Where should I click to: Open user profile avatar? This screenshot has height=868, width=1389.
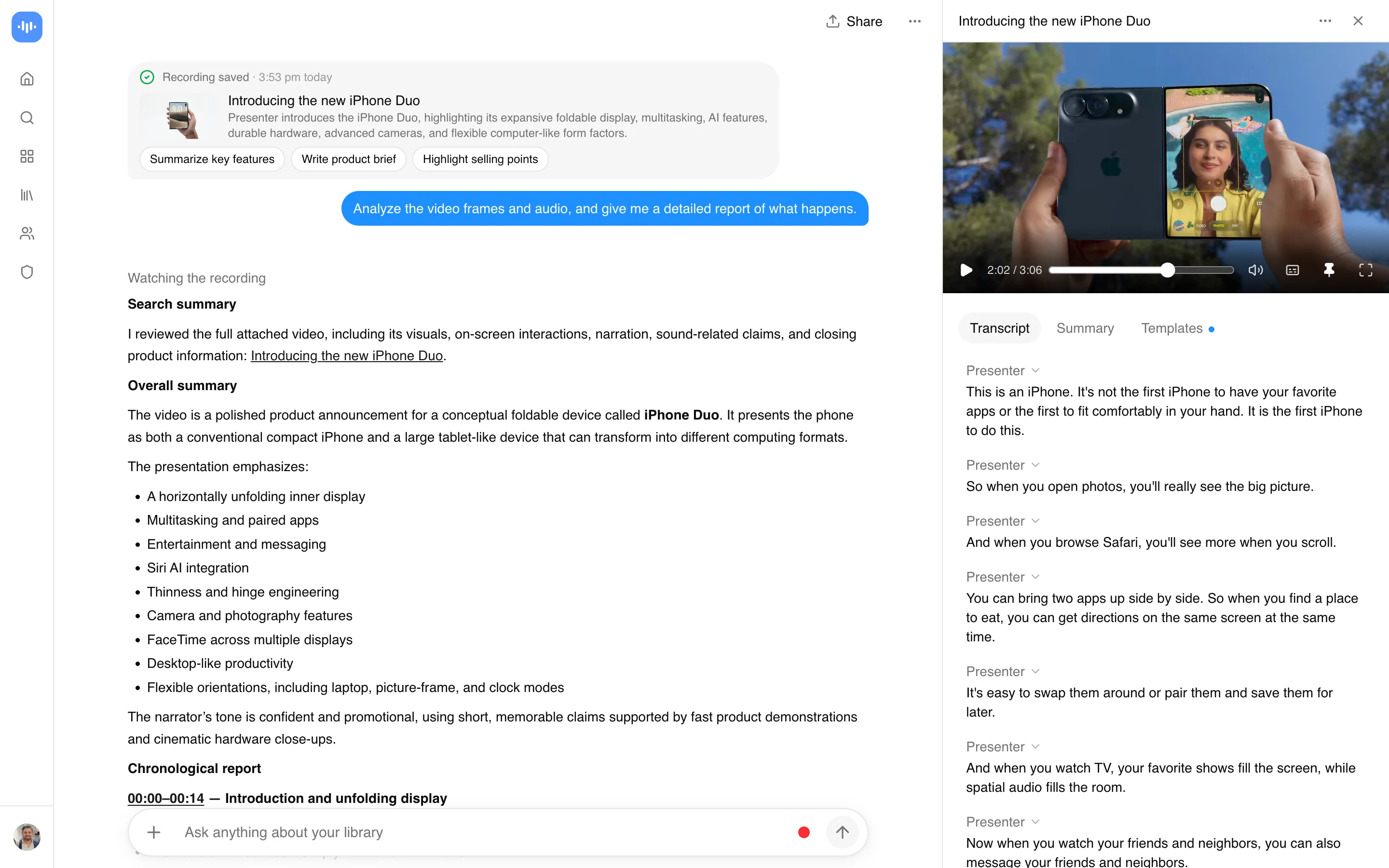(27, 837)
